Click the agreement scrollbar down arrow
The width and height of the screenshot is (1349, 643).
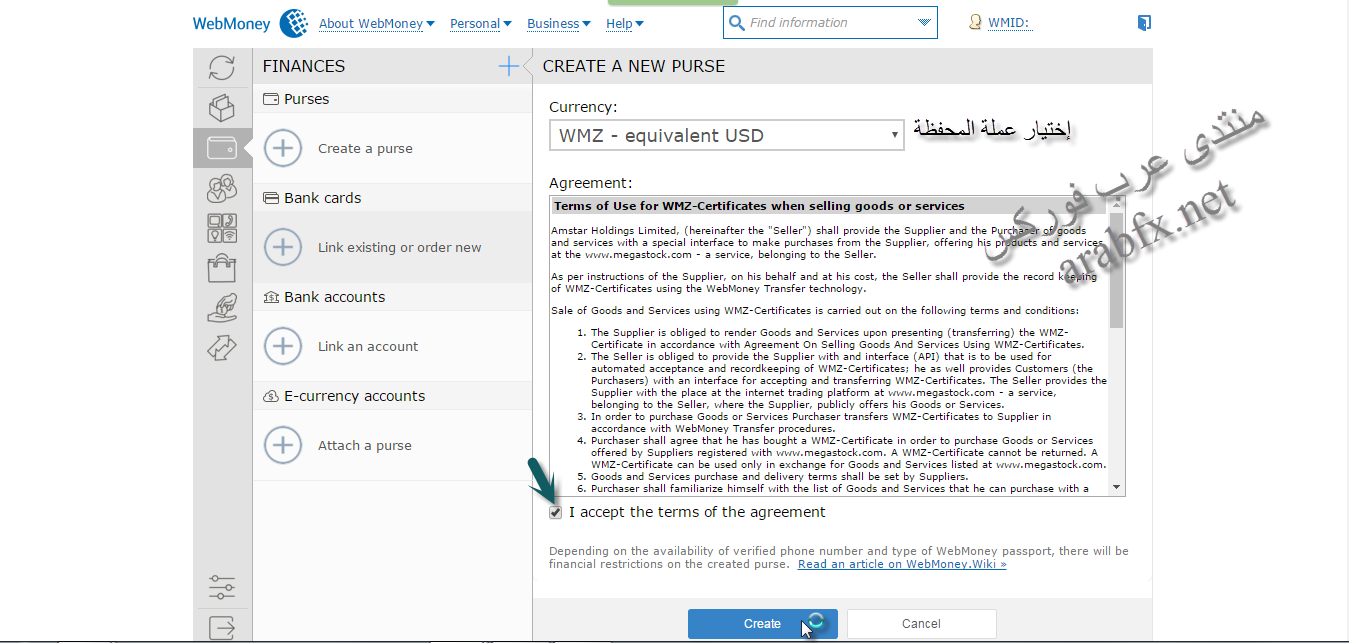(x=1117, y=488)
